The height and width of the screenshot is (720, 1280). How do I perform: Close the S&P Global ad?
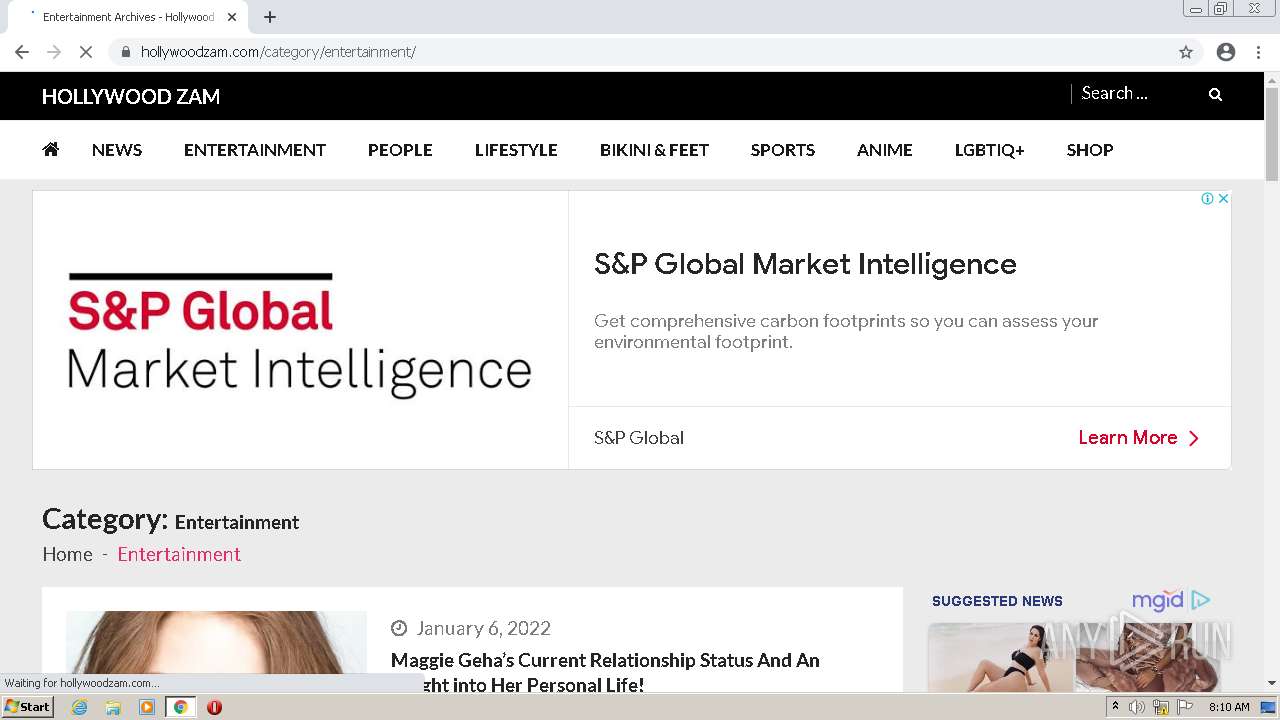tap(1223, 198)
